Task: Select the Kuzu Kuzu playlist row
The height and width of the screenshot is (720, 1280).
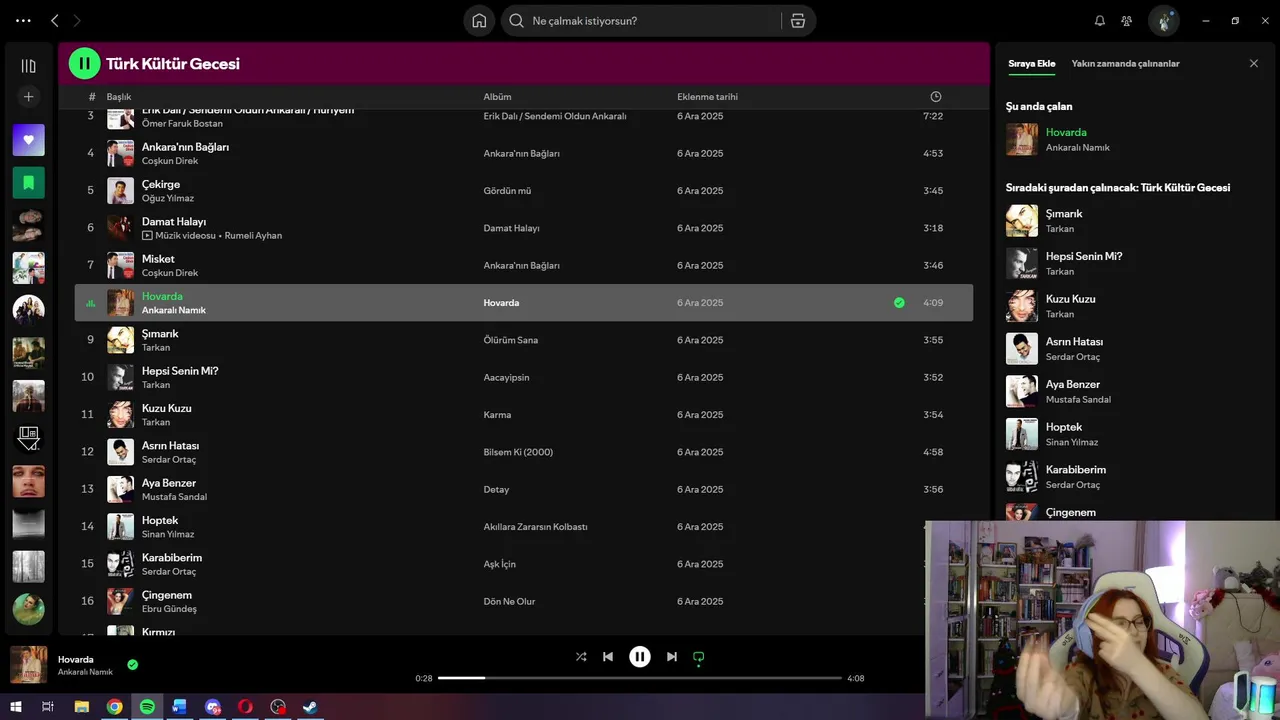Action: pyautogui.click(x=524, y=415)
